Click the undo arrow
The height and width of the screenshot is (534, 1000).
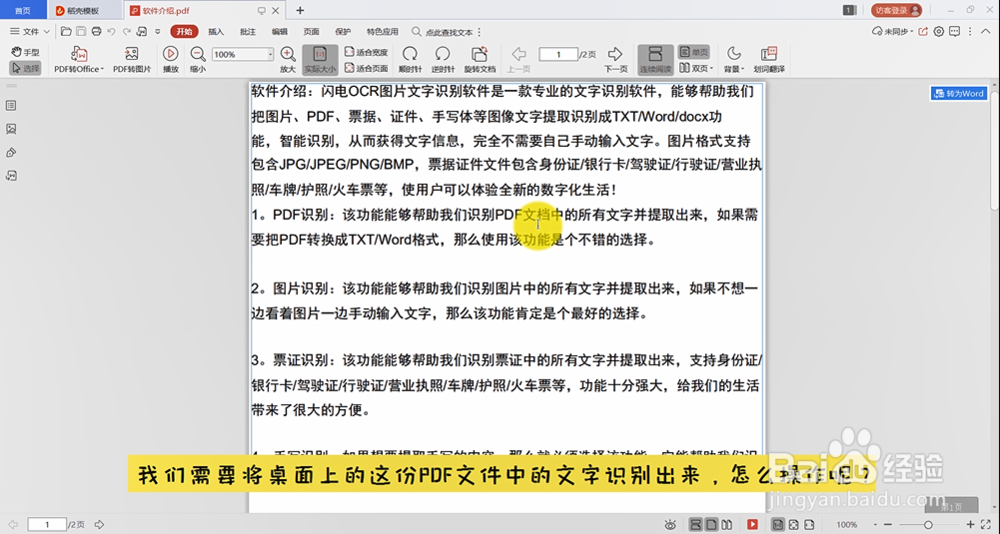click(112, 31)
